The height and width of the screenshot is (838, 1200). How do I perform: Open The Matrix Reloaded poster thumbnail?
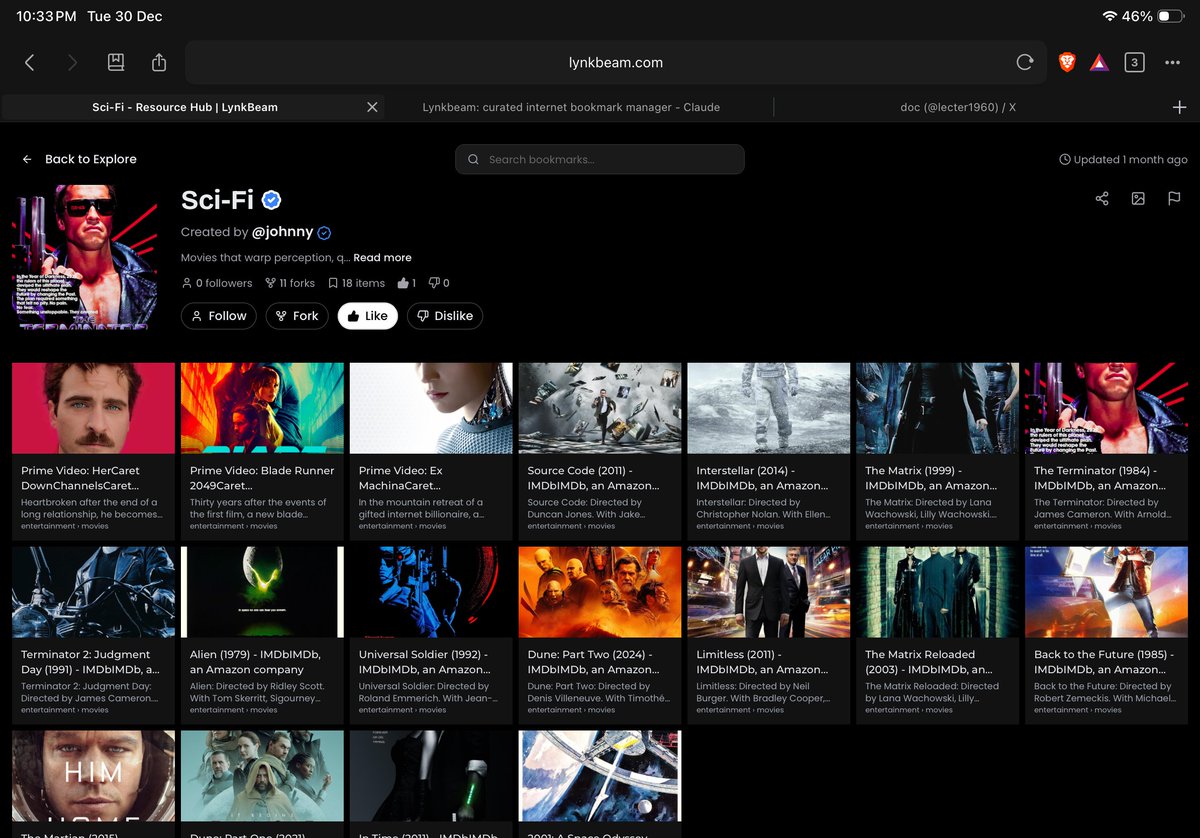click(938, 592)
